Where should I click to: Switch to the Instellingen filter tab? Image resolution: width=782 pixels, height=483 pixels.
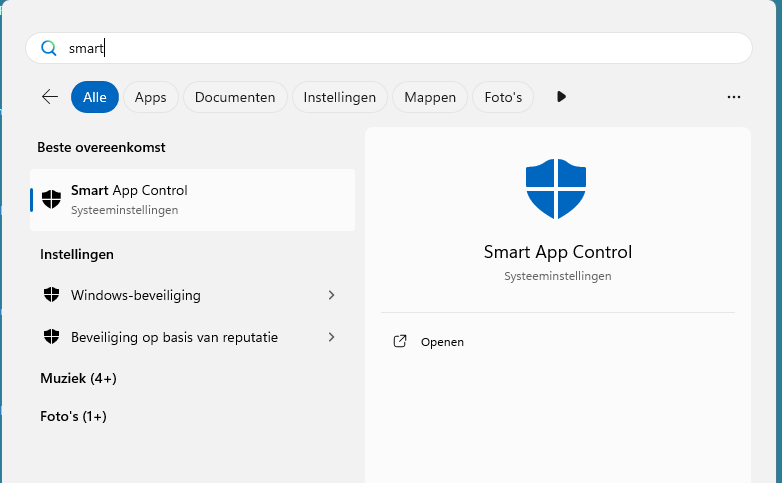pos(340,97)
